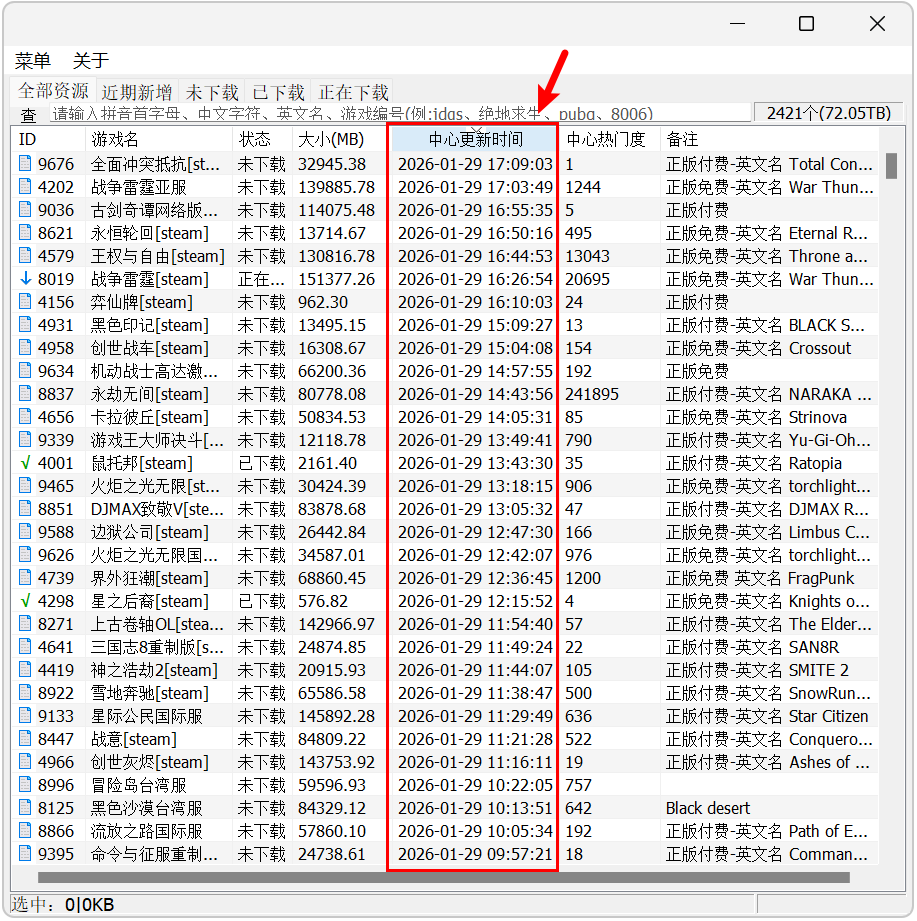917x921 pixels.
Task: Open the 关于 menu
Action: [x=90, y=60]
